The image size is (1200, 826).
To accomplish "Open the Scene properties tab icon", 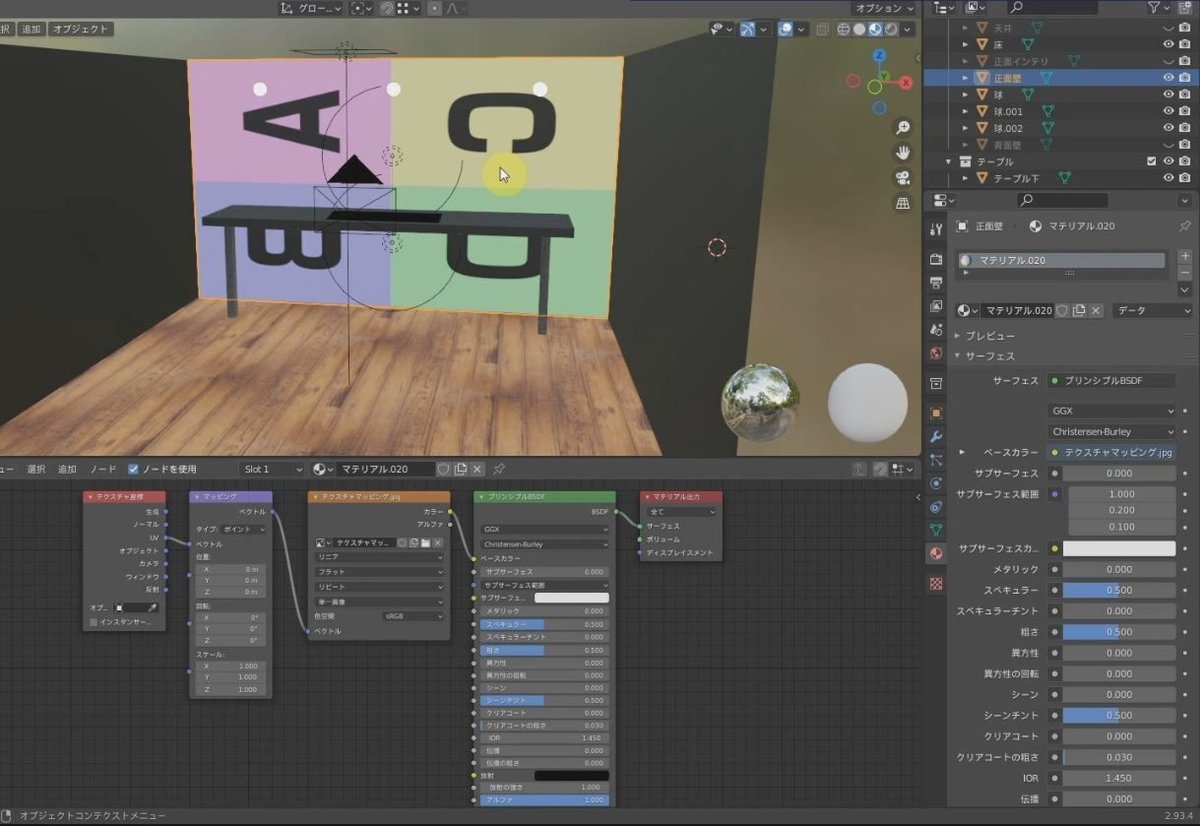I will [x=936, y=329].
